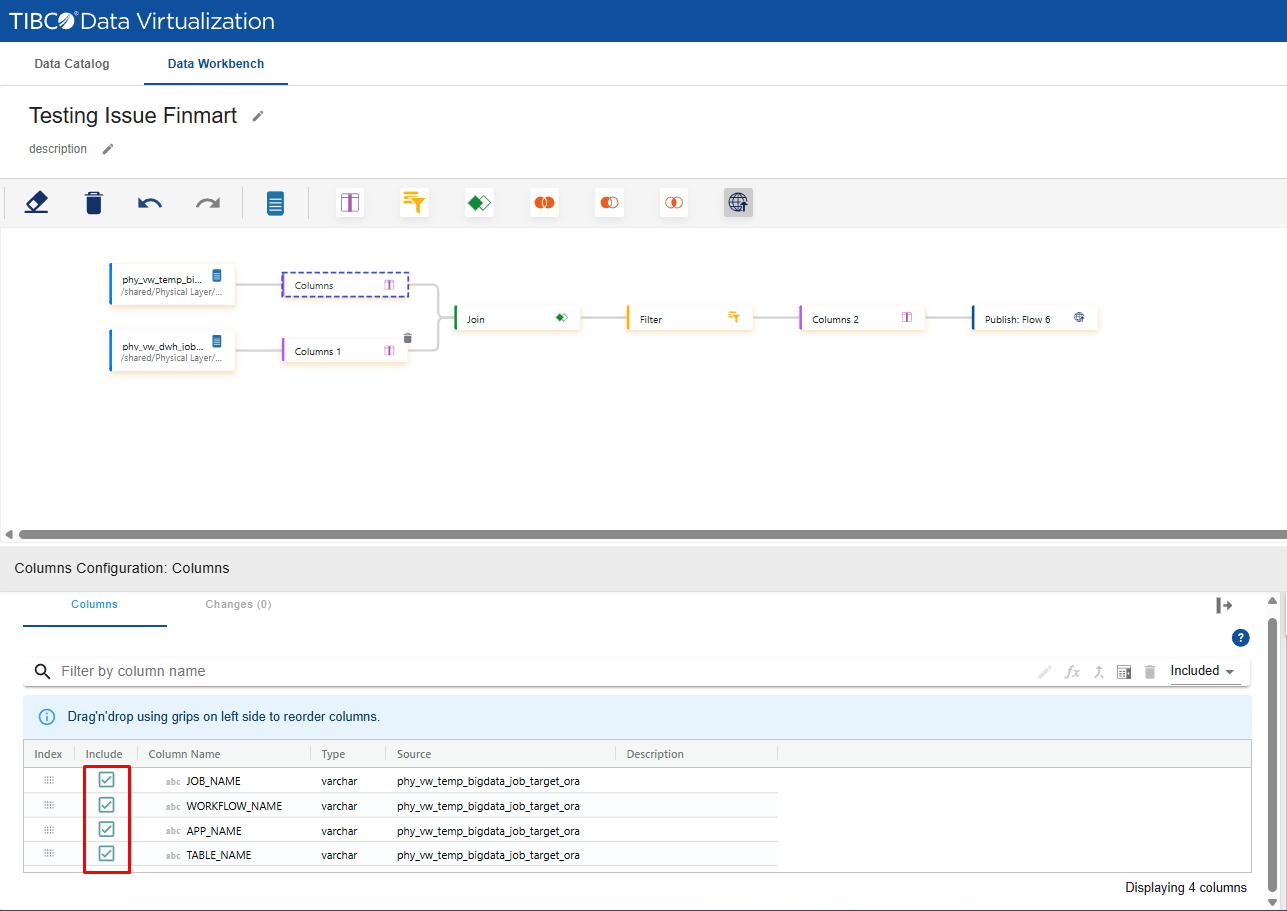Open help with the question mark icon
The height and width of the screenshot is (911, 1287).
coord(1240,638)
